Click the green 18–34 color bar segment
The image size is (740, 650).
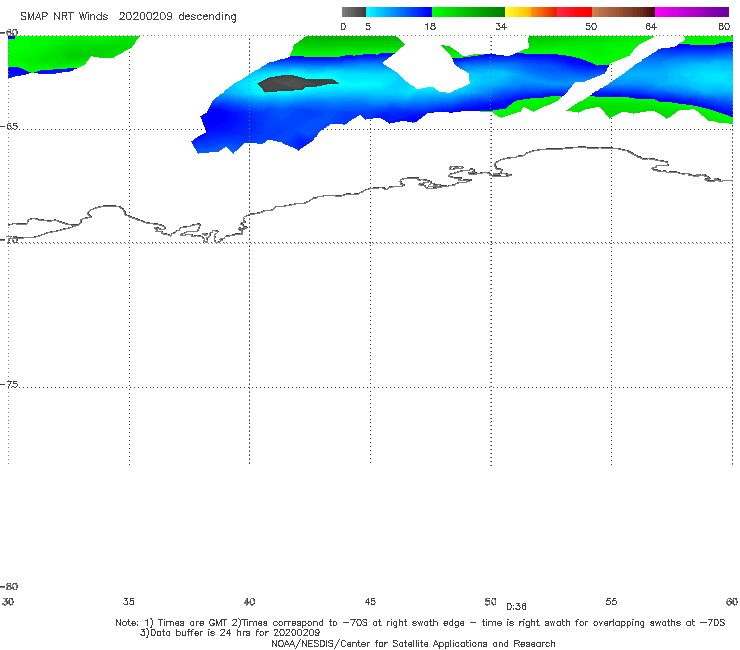468,12
